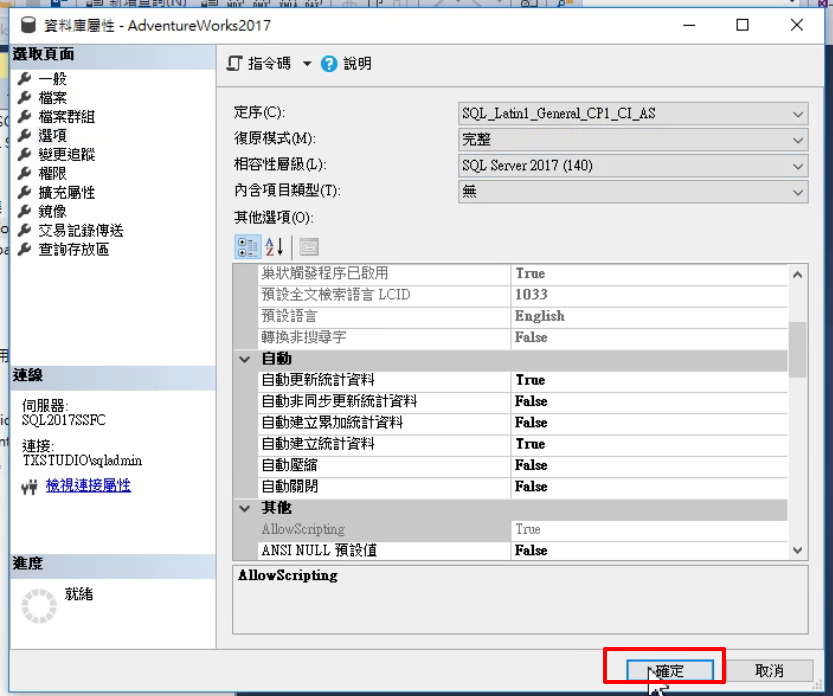
Task: Click the wrench icon beside 變更追蹤
Action: coord(24,154)
